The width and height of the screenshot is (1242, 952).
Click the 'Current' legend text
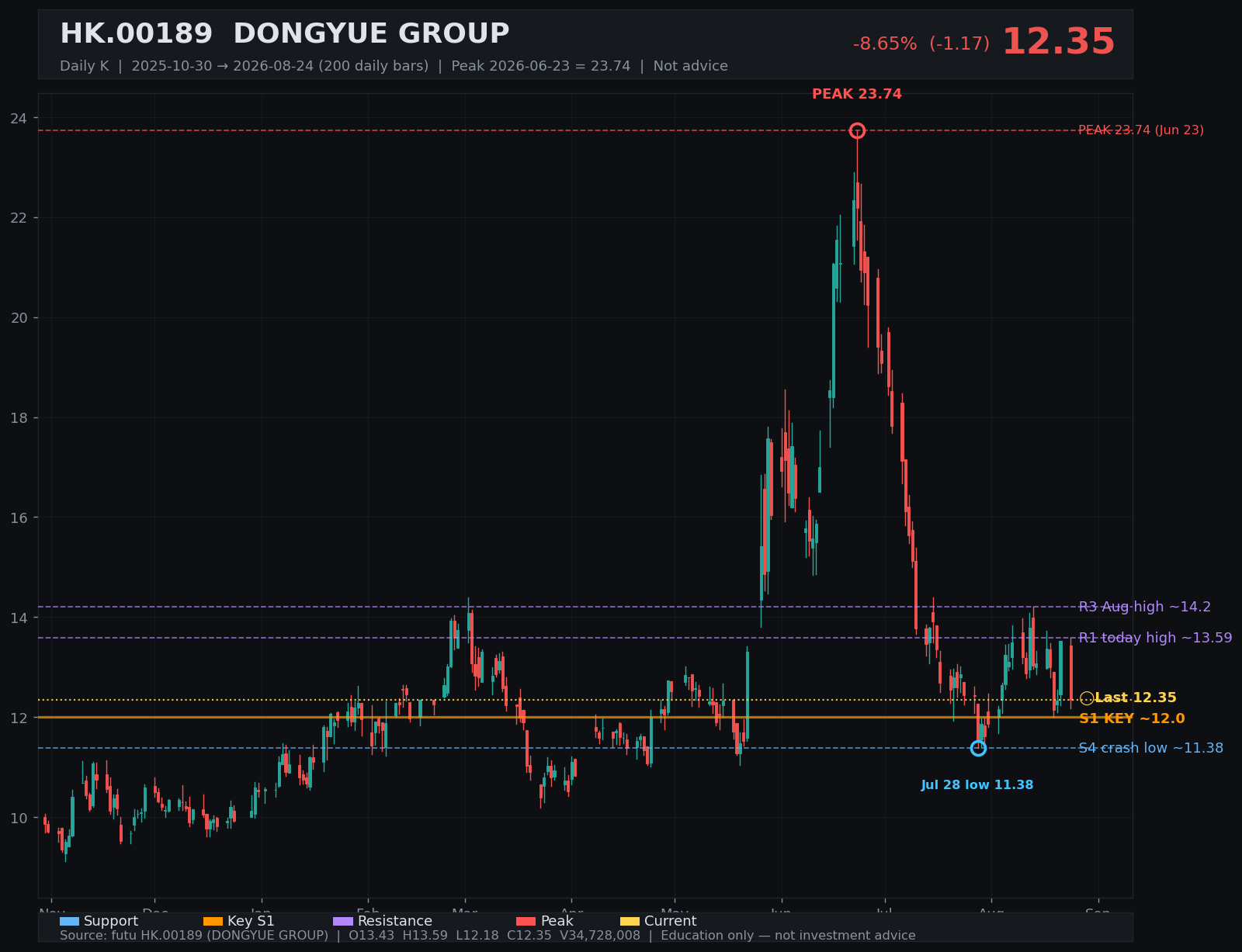click(x=671, y=921)
